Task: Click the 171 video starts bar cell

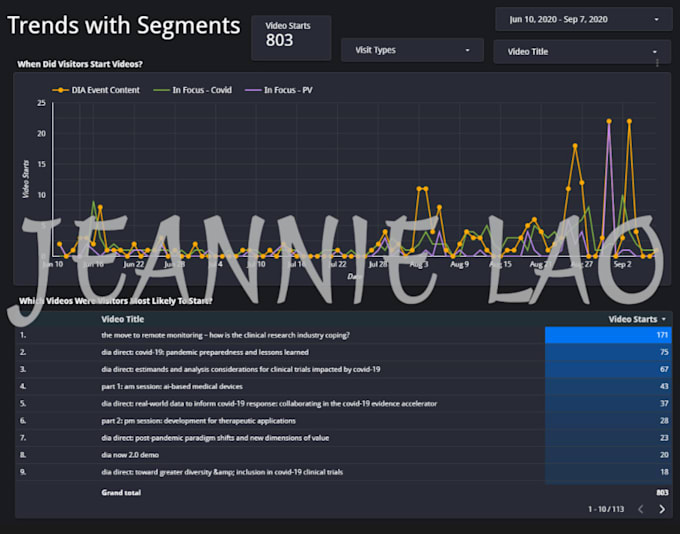Action: point(608,335)
